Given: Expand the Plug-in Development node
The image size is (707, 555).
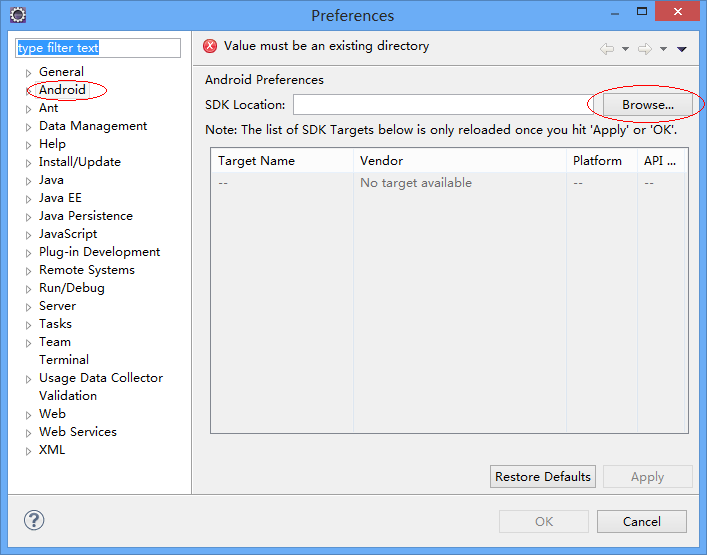Looking at the screenshot, I should tap(28, 253).
